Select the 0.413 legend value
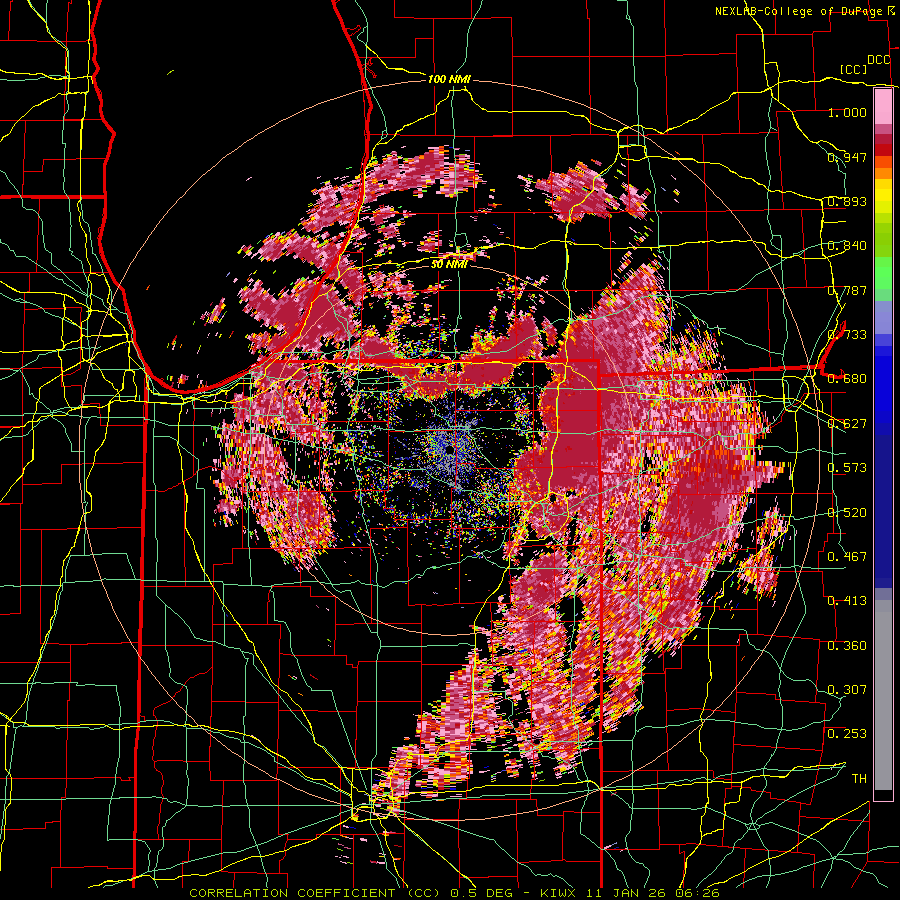This screenshot has width=900, height=900. (847, 601)
